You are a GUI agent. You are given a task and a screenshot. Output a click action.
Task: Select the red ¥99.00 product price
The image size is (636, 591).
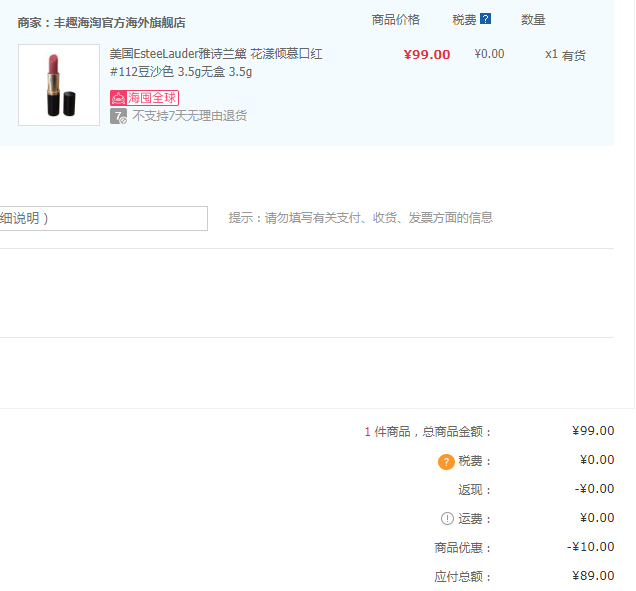point(427,54)
